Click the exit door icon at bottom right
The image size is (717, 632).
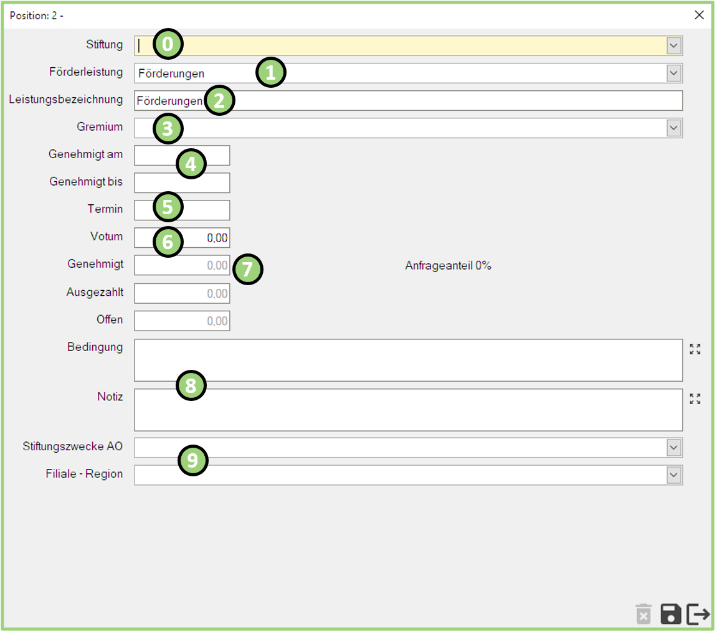tap(698, 614)
